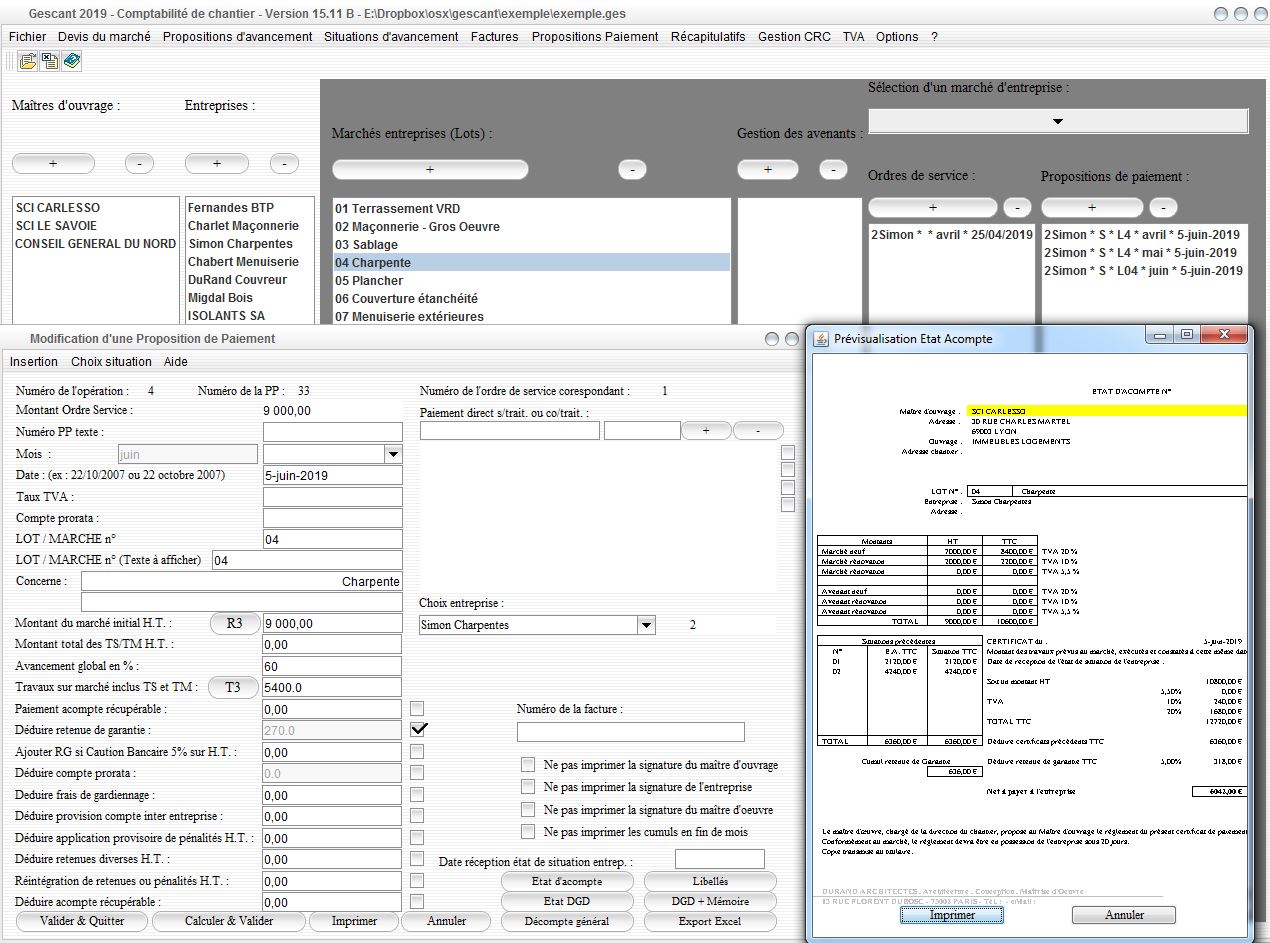
Task: Click the Etat d'acompte button
Action: click(568, 881)
